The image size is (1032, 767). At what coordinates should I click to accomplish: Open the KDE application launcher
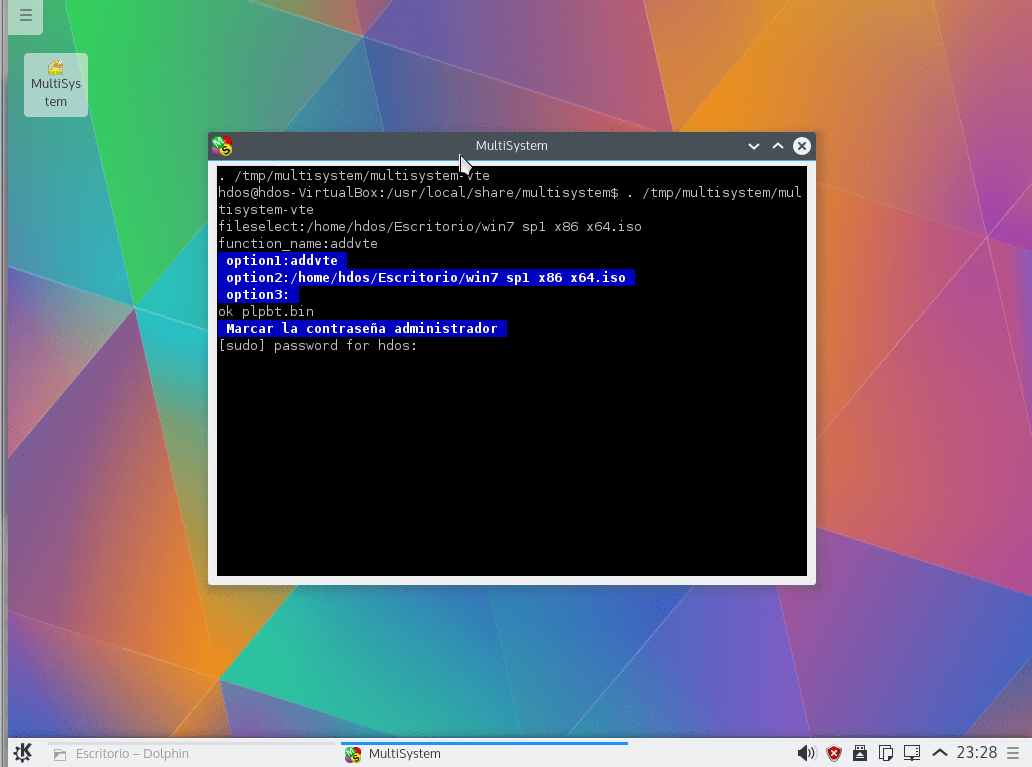23,753
